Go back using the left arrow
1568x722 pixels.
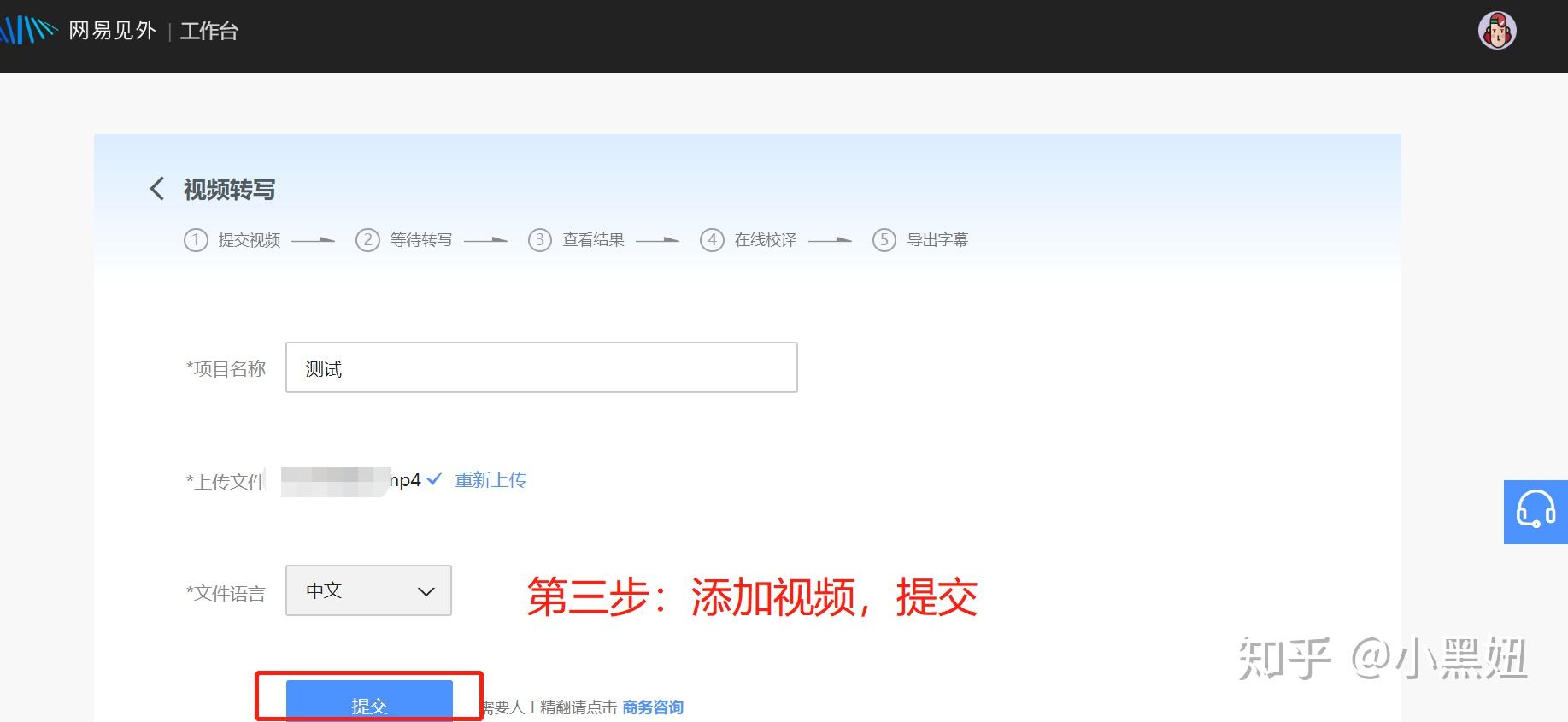pos(156,189)
